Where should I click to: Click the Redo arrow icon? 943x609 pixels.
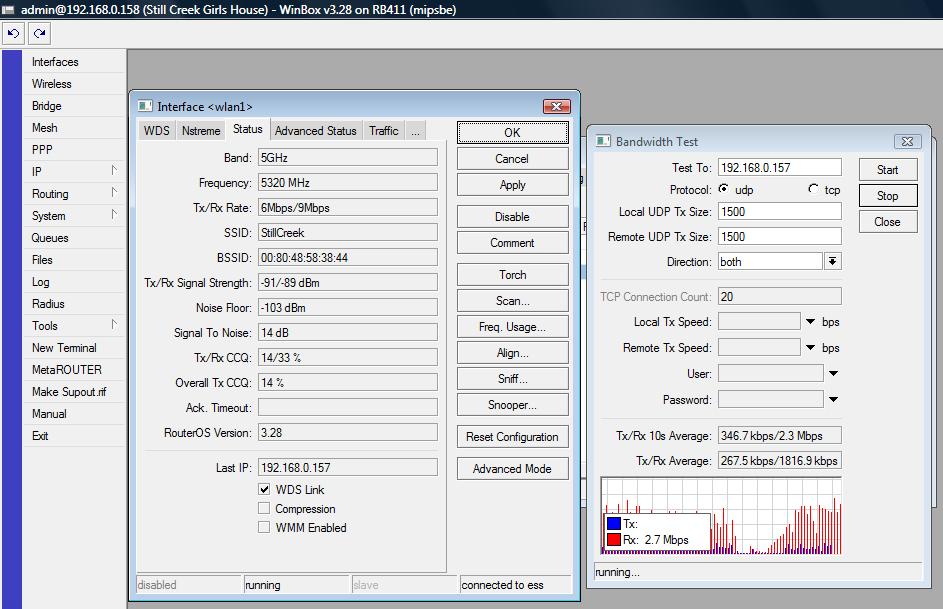click(38, 33)
